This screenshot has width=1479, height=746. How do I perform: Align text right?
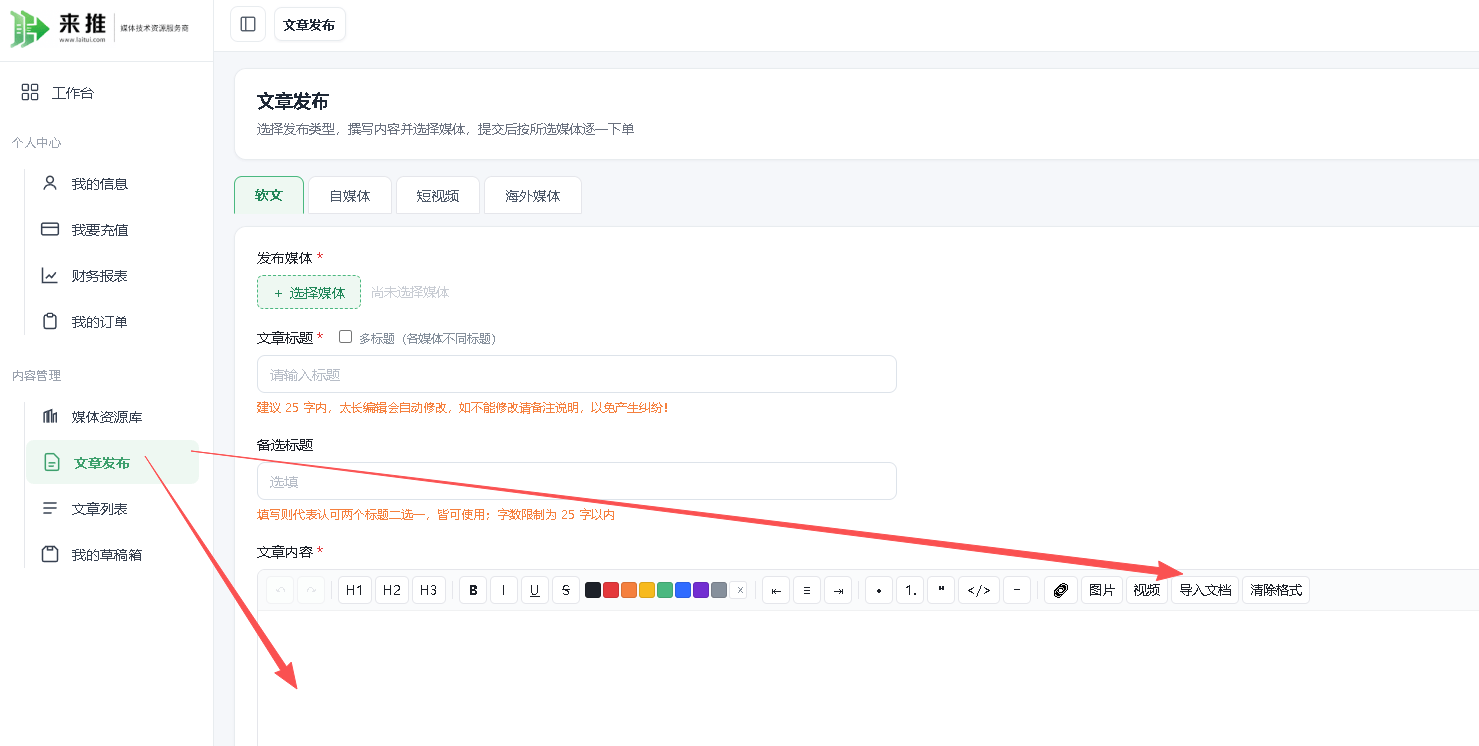(x=838, y=591)
